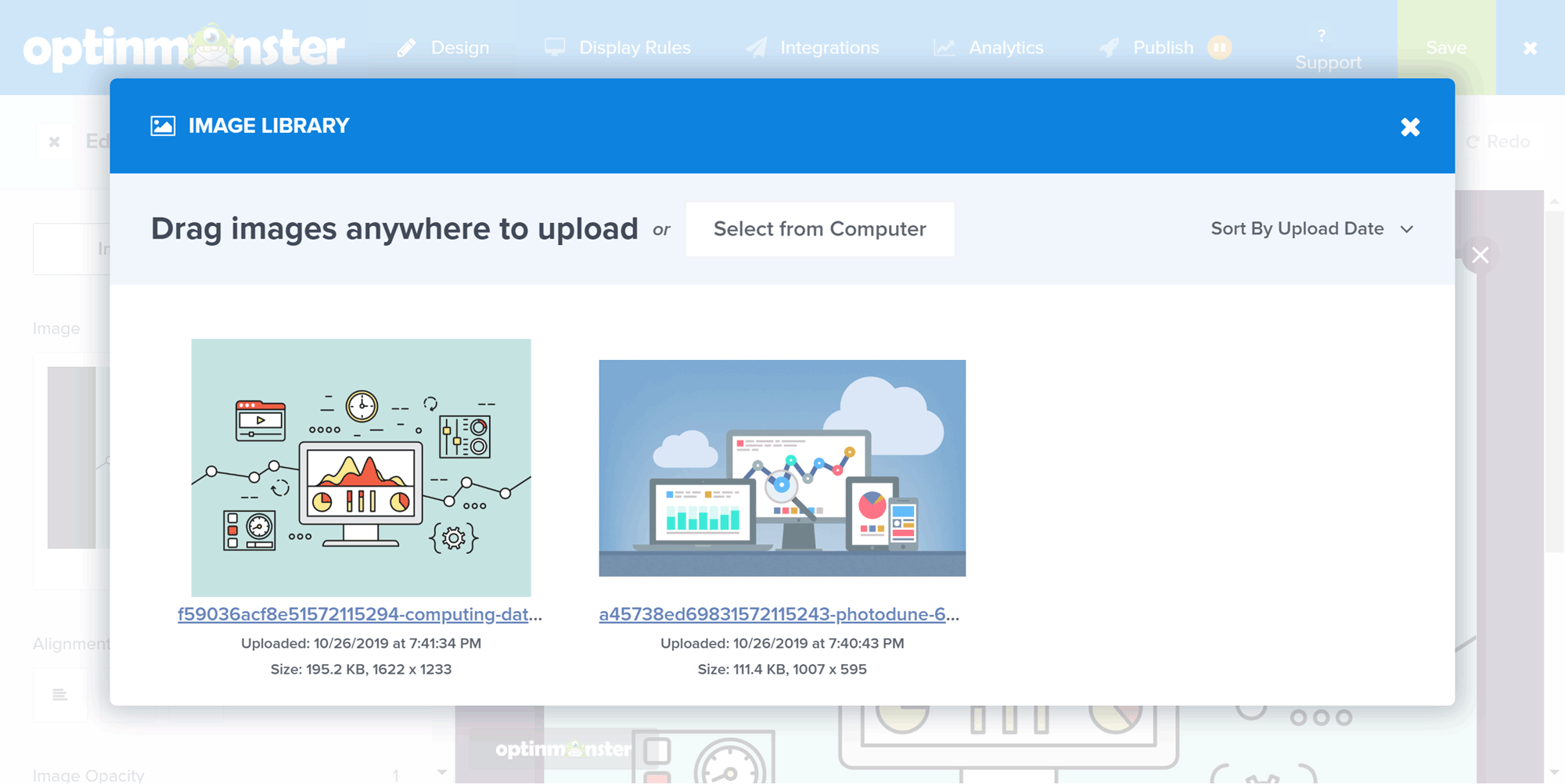Click 'Size: 195.2 KB, 1622 x 1233' text
Image resolution: width=1565 pixels, height=784 pixels.
[x=361, y=669]
